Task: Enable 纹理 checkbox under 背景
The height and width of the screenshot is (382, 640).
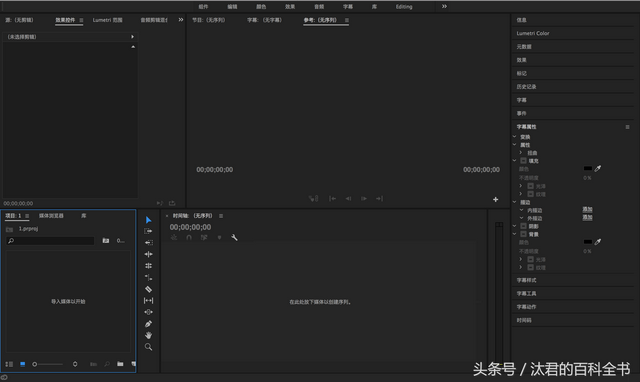Action: pyautogui.click(x=531, y=267)
